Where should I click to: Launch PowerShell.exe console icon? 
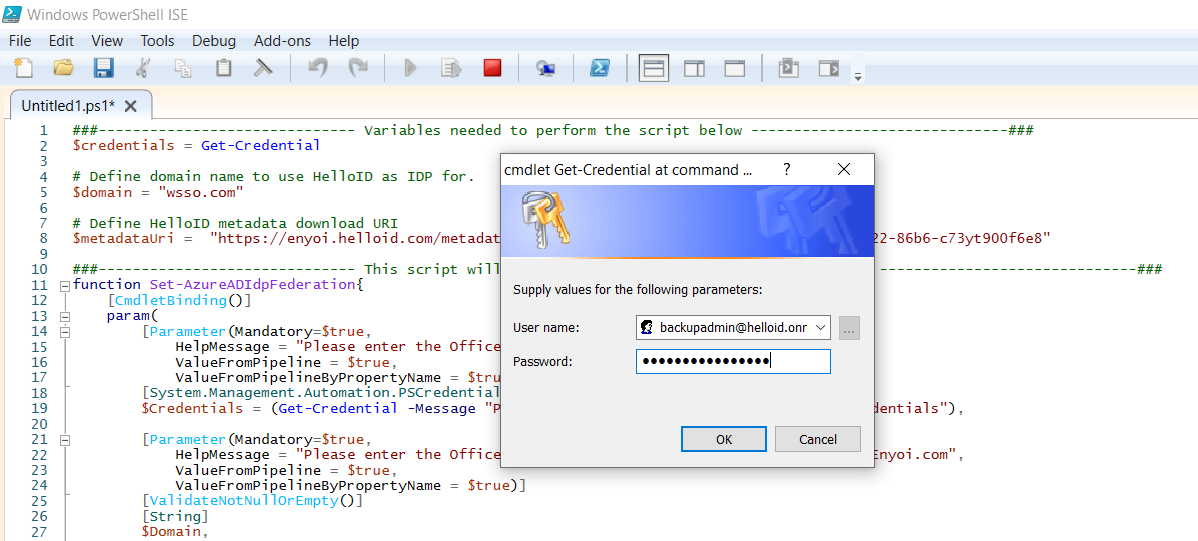[599, 68]
